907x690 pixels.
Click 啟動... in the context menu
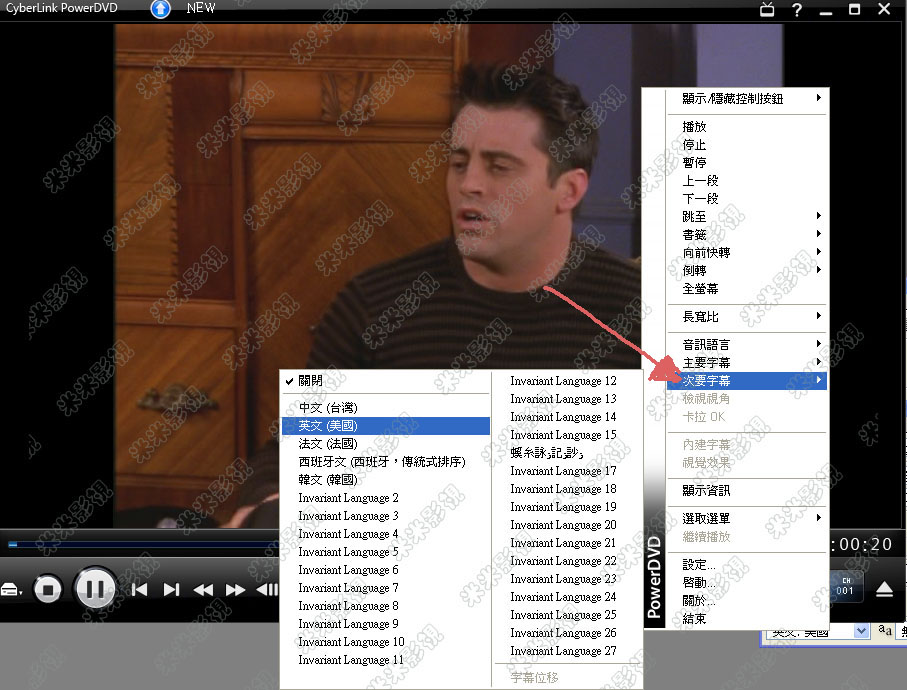point(747,582)
